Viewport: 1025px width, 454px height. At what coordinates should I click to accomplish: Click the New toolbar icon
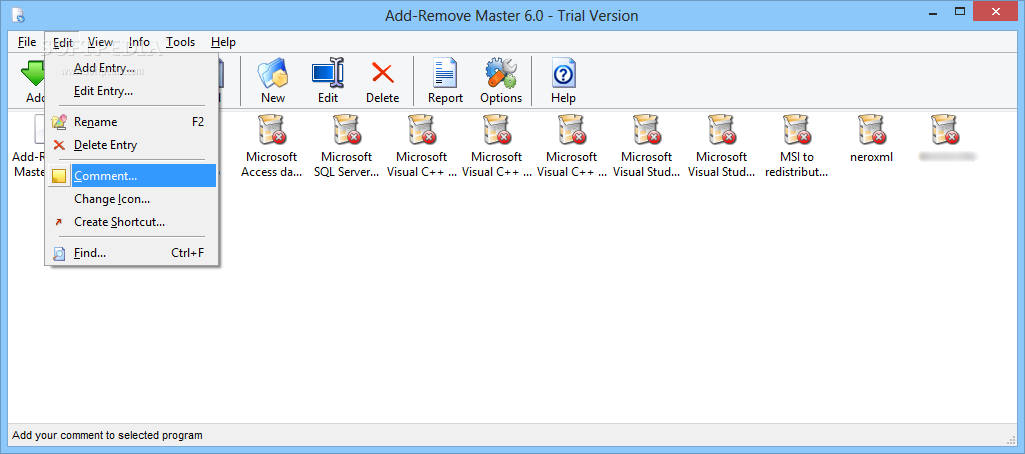tap(273, 73)
